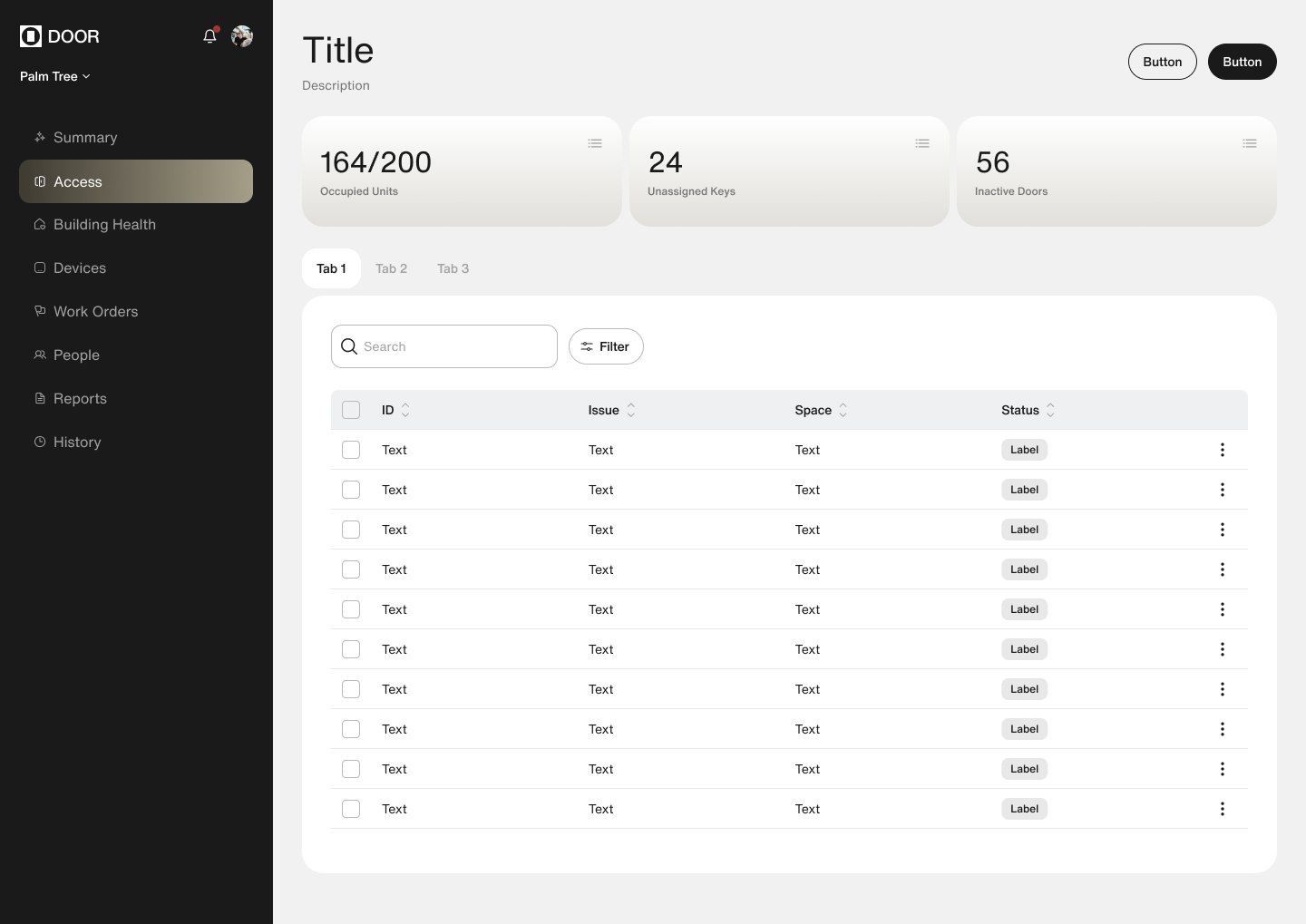
Task: Click the 164/200 occupied units value
Action: coord(375,162)
